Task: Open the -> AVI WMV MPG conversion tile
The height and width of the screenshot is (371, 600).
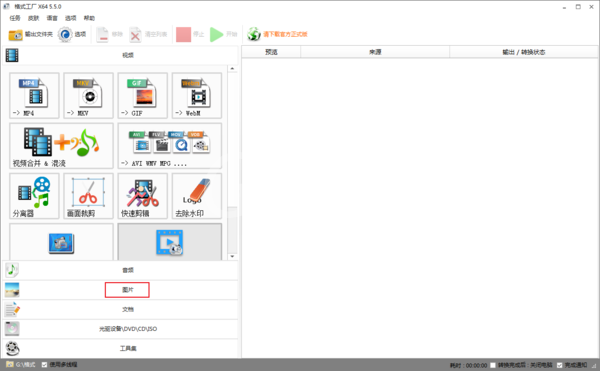Action: [x=170, y=146]
